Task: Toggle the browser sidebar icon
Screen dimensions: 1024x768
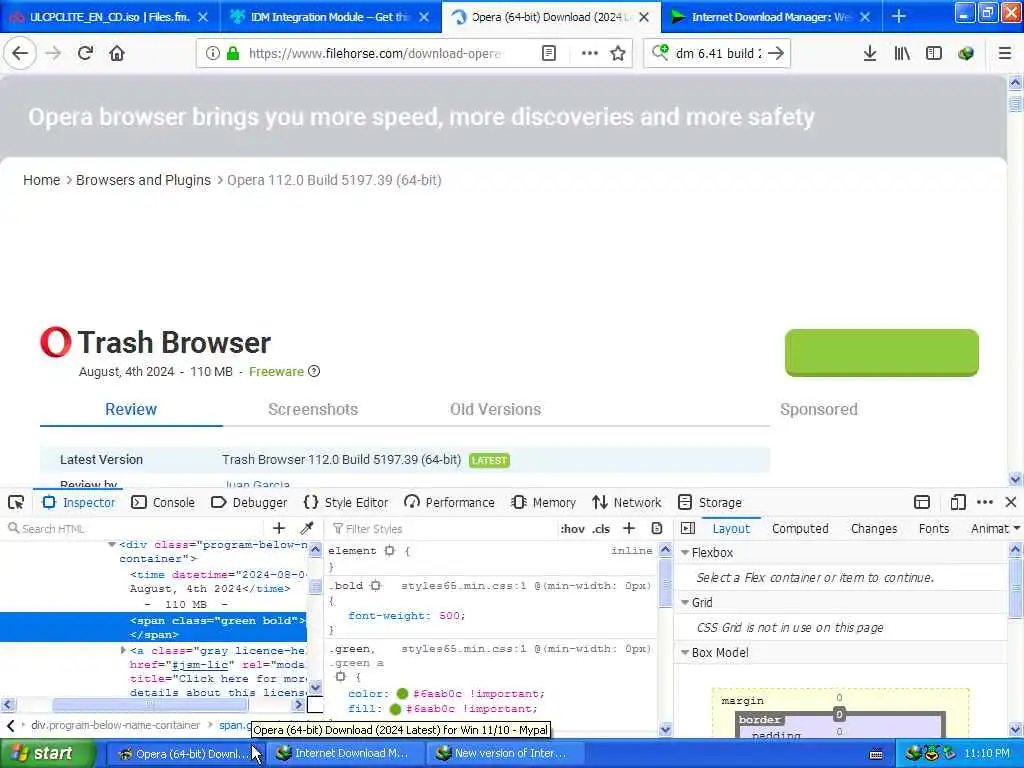Action: click(x=934, y=54)
